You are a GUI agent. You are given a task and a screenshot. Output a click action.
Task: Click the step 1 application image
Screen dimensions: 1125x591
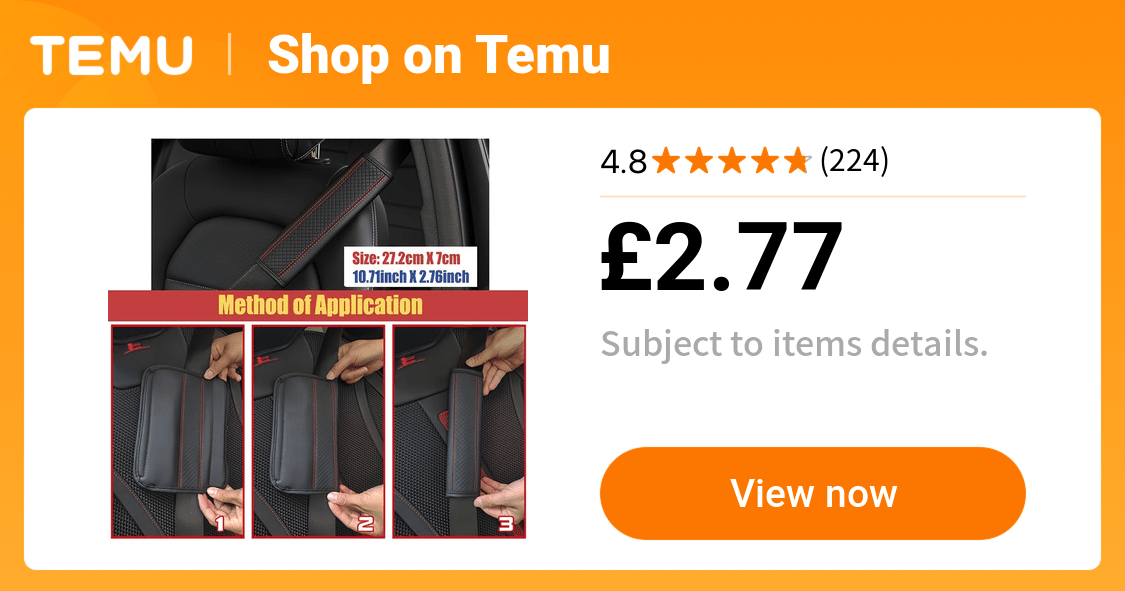coord(177,431)
